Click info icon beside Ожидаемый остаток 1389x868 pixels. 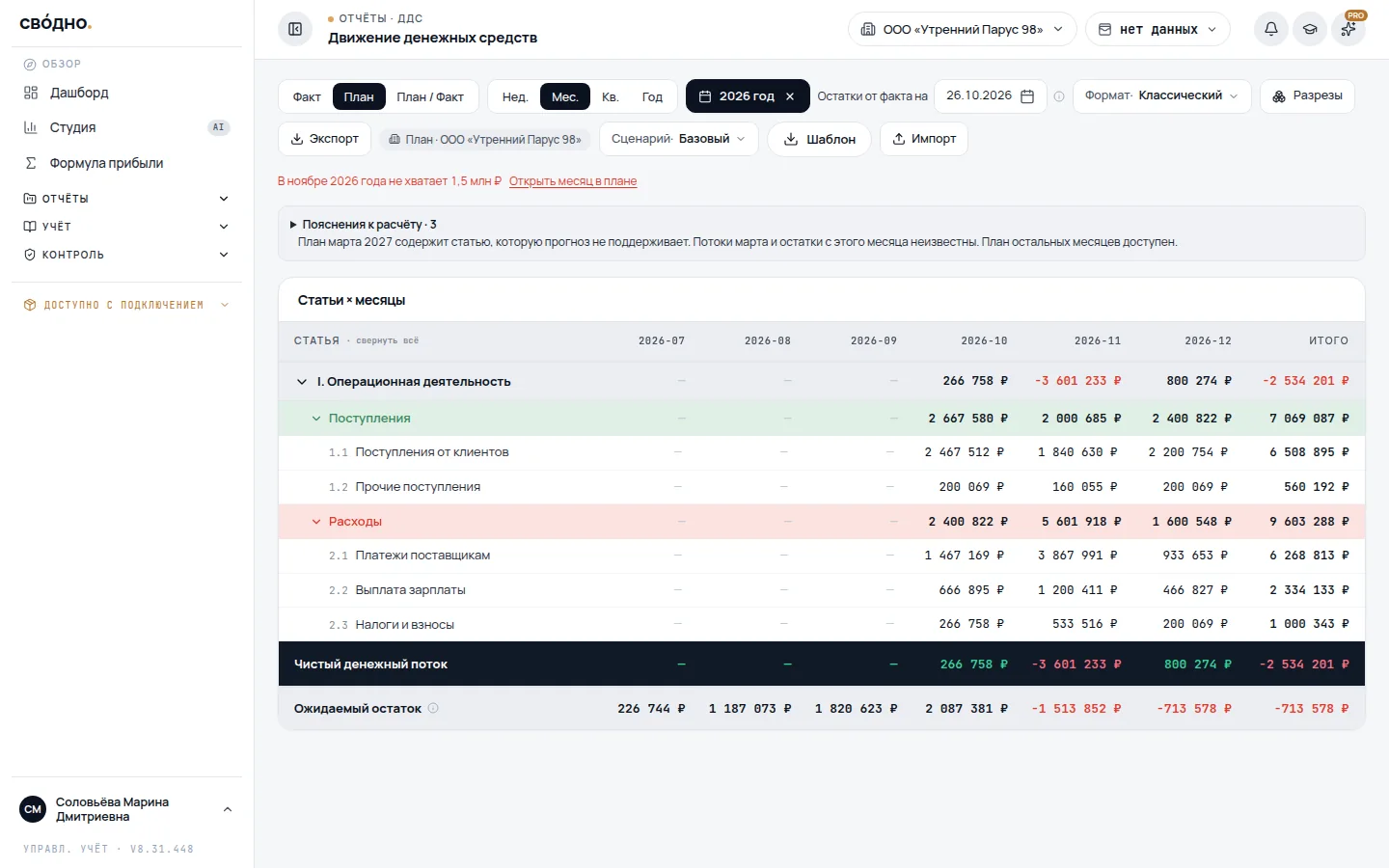[433, 708]
